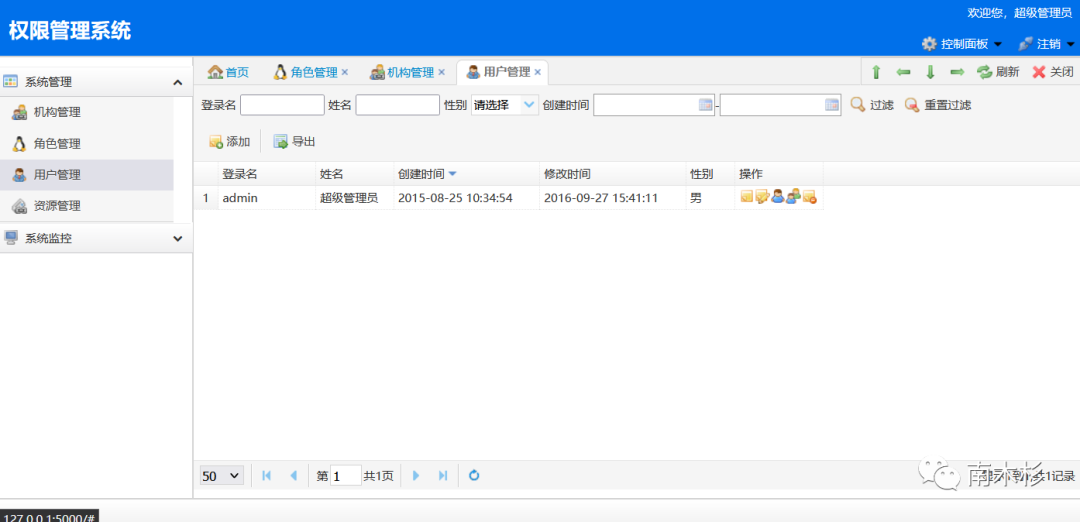Click the 导出 export button
Image resolution: width=1080 pixels, height=522 pixels.
click(x=294, y=142)
